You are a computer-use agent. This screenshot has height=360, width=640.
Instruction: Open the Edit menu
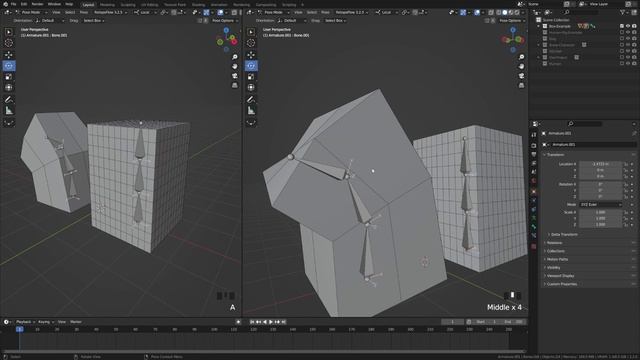tap(24, 4)
